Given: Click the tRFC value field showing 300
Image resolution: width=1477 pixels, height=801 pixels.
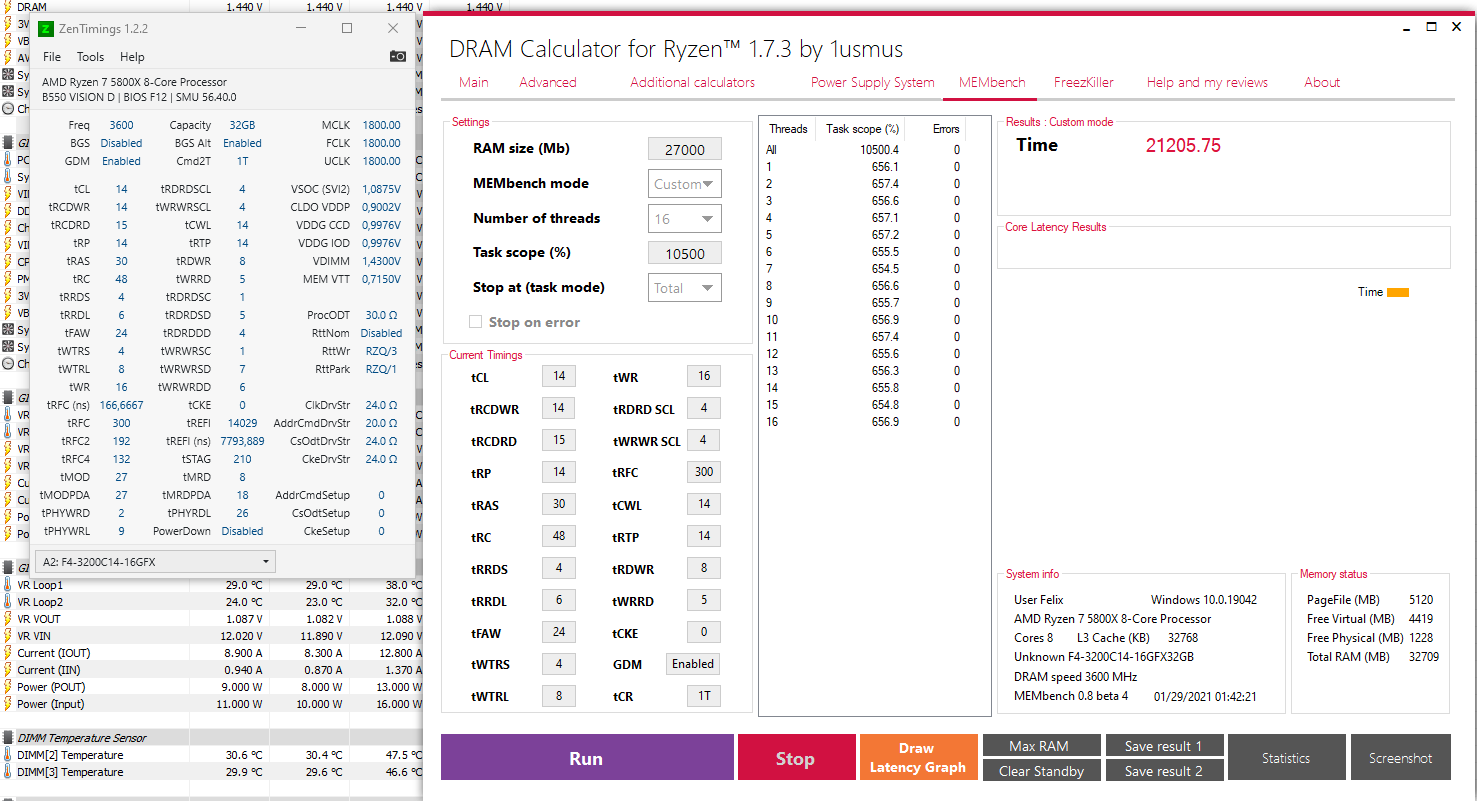Looking at the screenshot, I should [x=704, y=472].
